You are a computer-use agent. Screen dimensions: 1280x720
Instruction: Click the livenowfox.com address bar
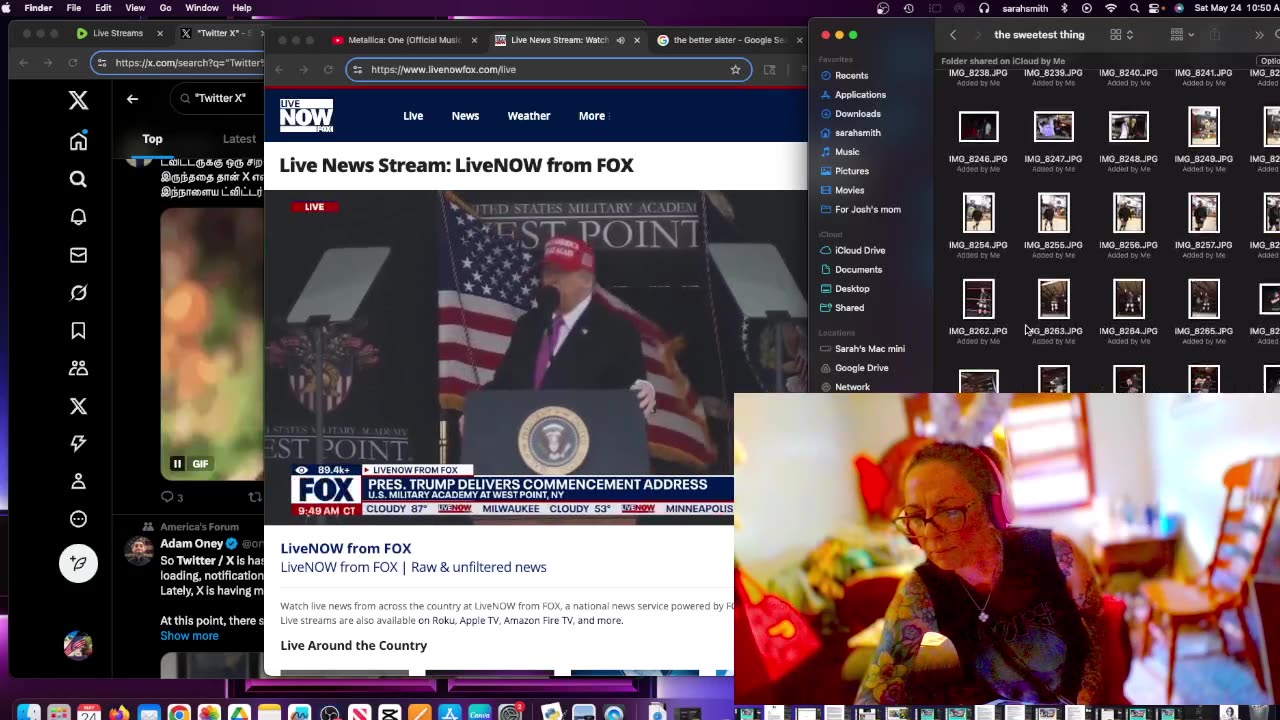pyautogui.click(x=547, y=70)
